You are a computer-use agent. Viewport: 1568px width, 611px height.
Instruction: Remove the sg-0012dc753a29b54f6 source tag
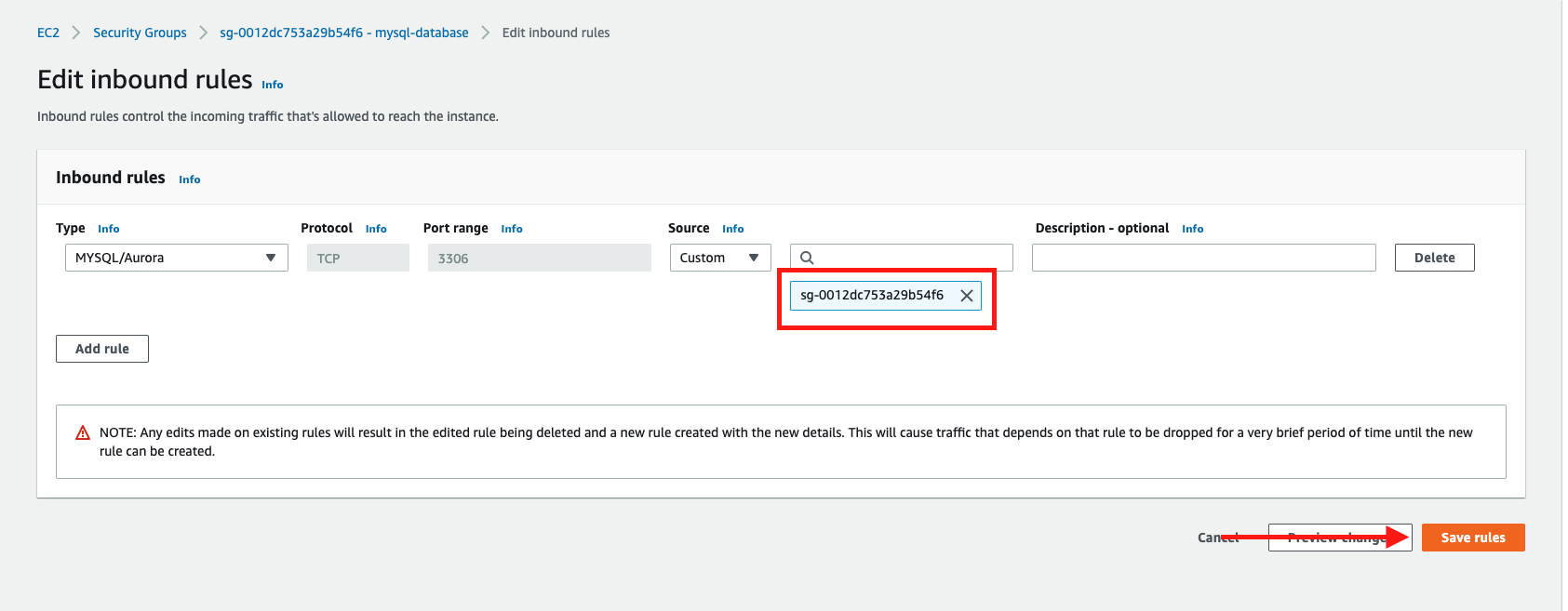click(x=967, y=296)
